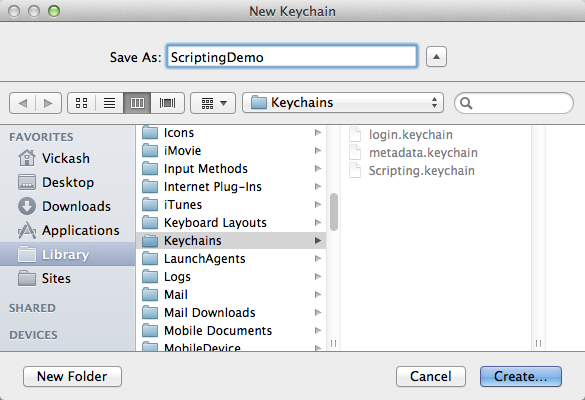Image resolution: width=585 pixels, height=400 pixels.
Task: Click in the search field
Action: (x=514, y=103)
